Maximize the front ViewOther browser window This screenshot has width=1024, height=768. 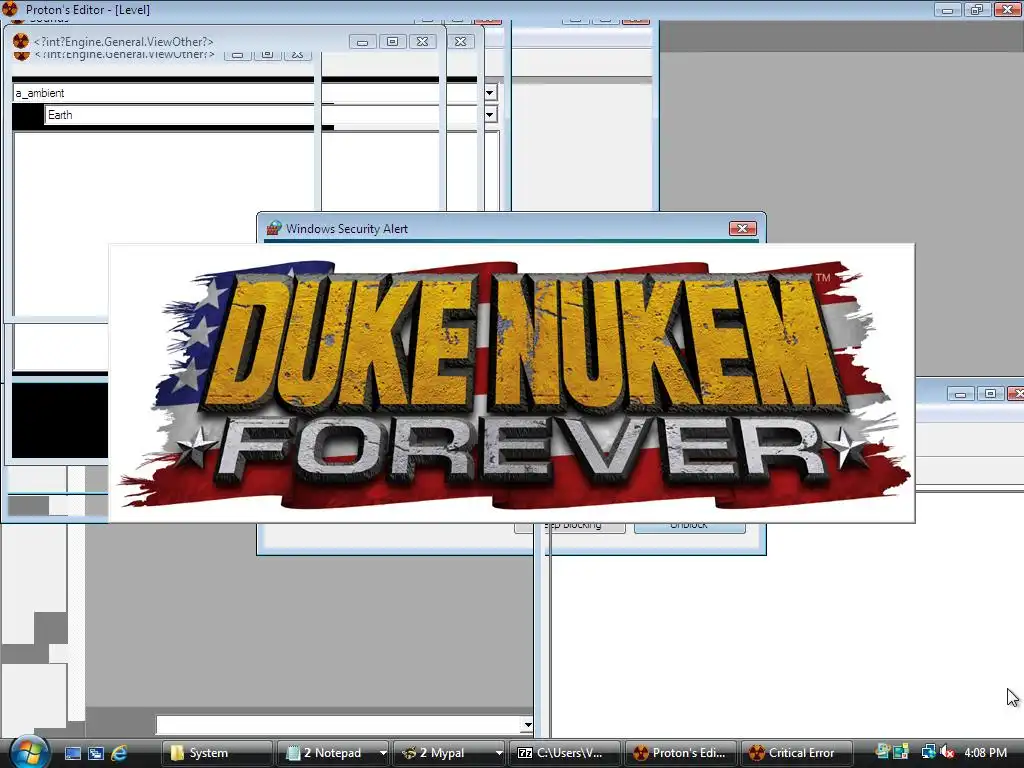click(392, 42)
